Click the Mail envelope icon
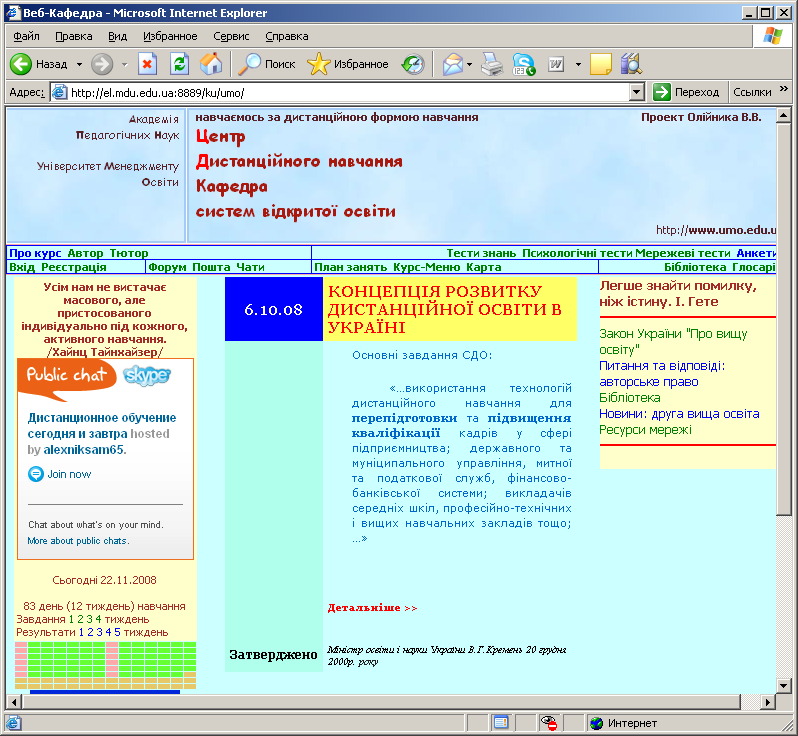The width and height of the screenshot is (798, 736). (452, 64)
